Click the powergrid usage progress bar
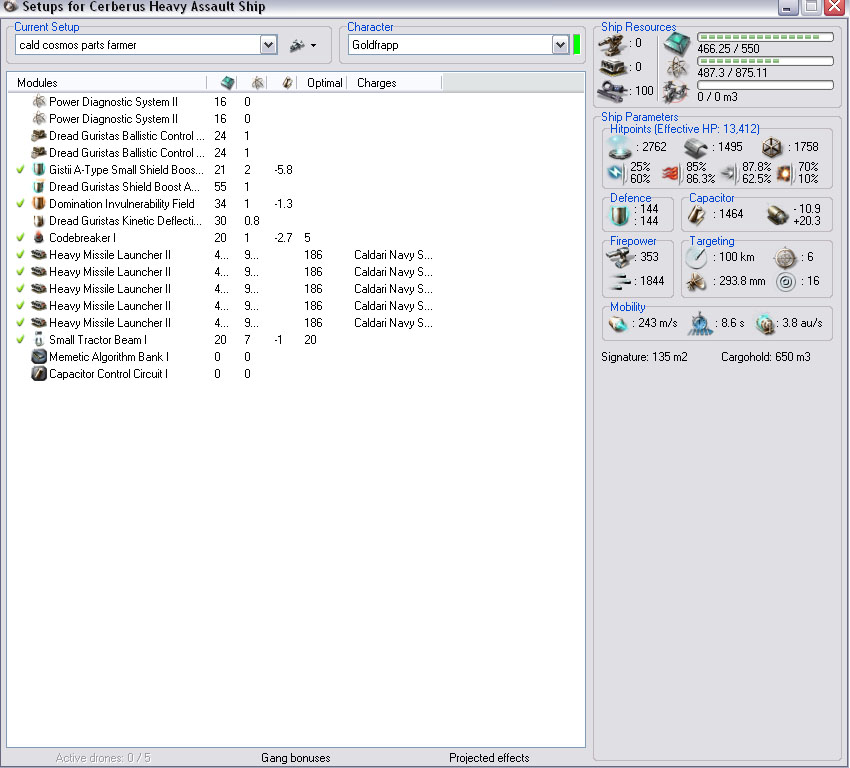Viewport: 850px width, 768px height. pos(765,61)
